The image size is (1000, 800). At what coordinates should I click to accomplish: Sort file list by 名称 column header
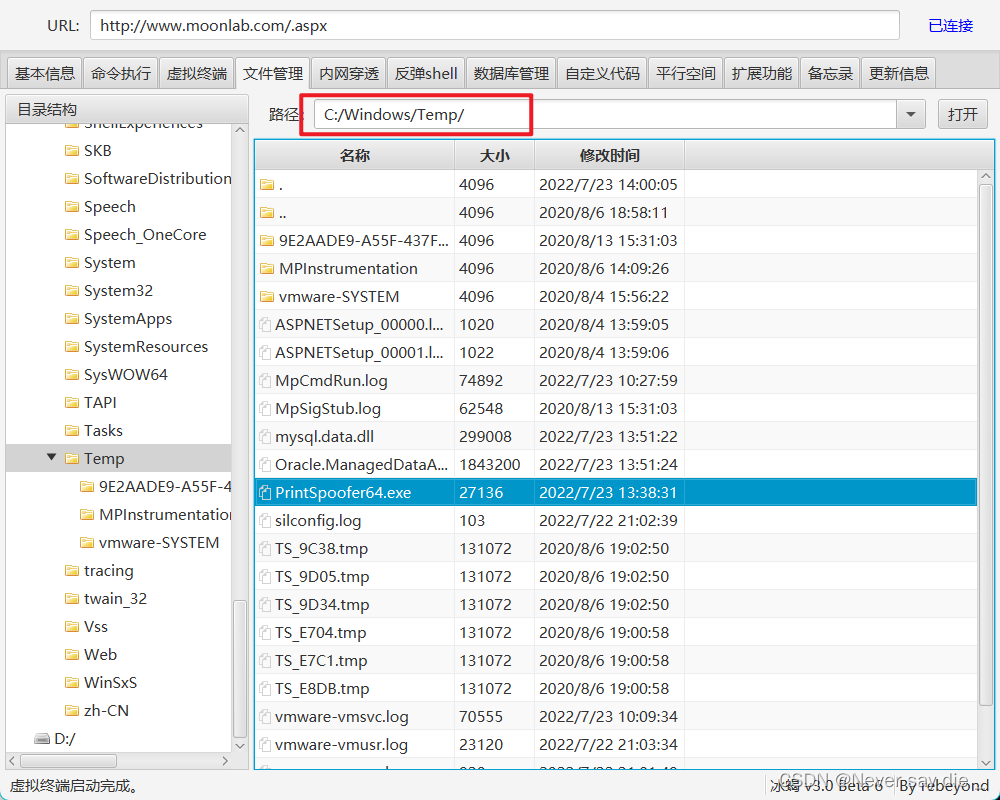(x=355, y=156)
